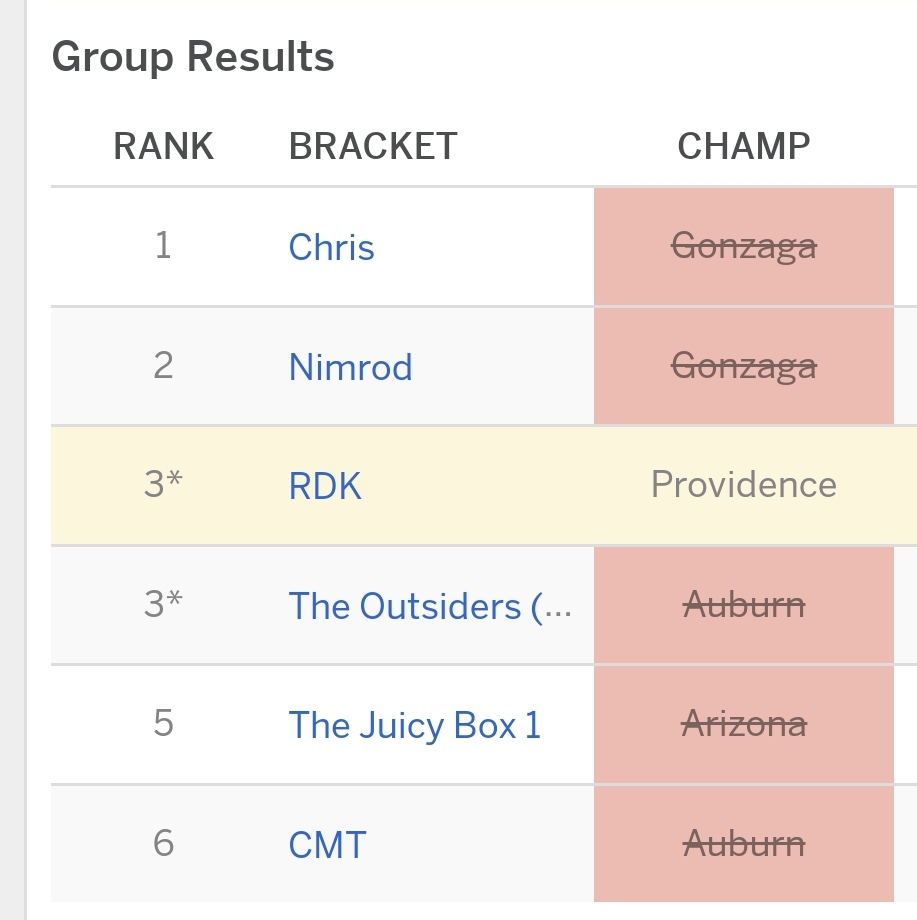Viewport: 917px width, 920px height.
Task: Open The Outsiders bracket link
Action: tap(429, 606)
